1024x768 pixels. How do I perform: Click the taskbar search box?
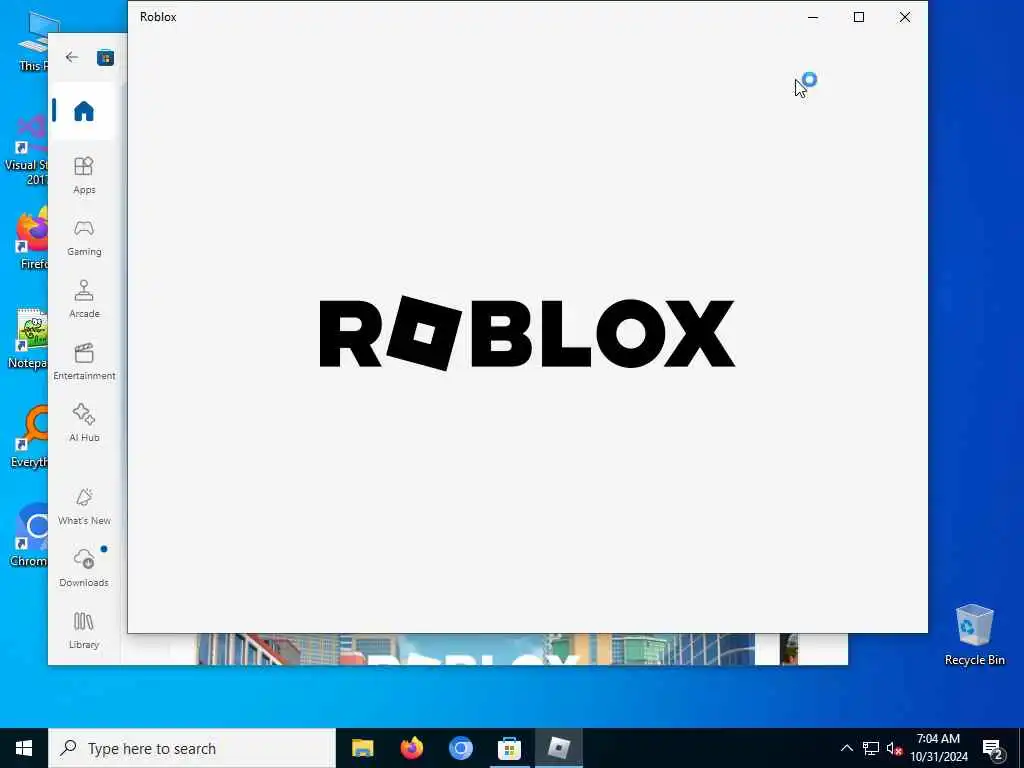[192, 748]
